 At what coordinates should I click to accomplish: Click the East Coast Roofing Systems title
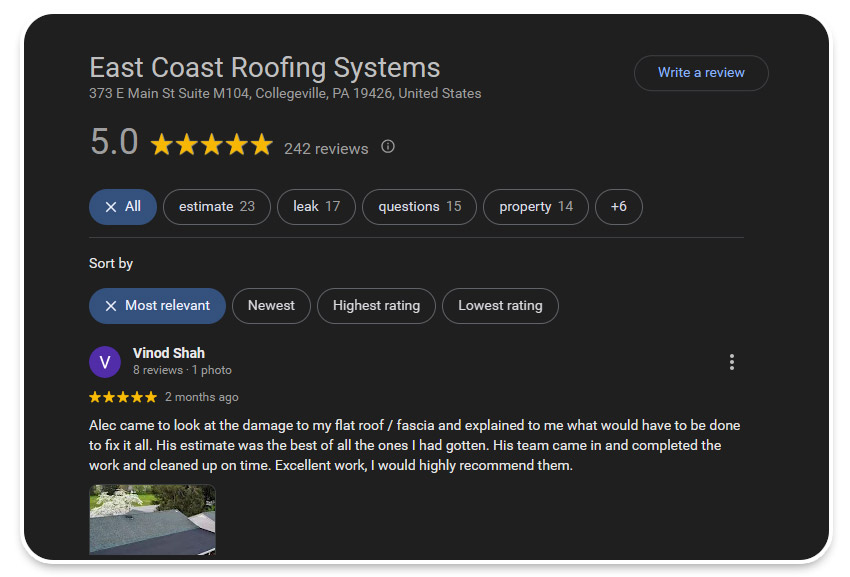(x=264, y=68)
